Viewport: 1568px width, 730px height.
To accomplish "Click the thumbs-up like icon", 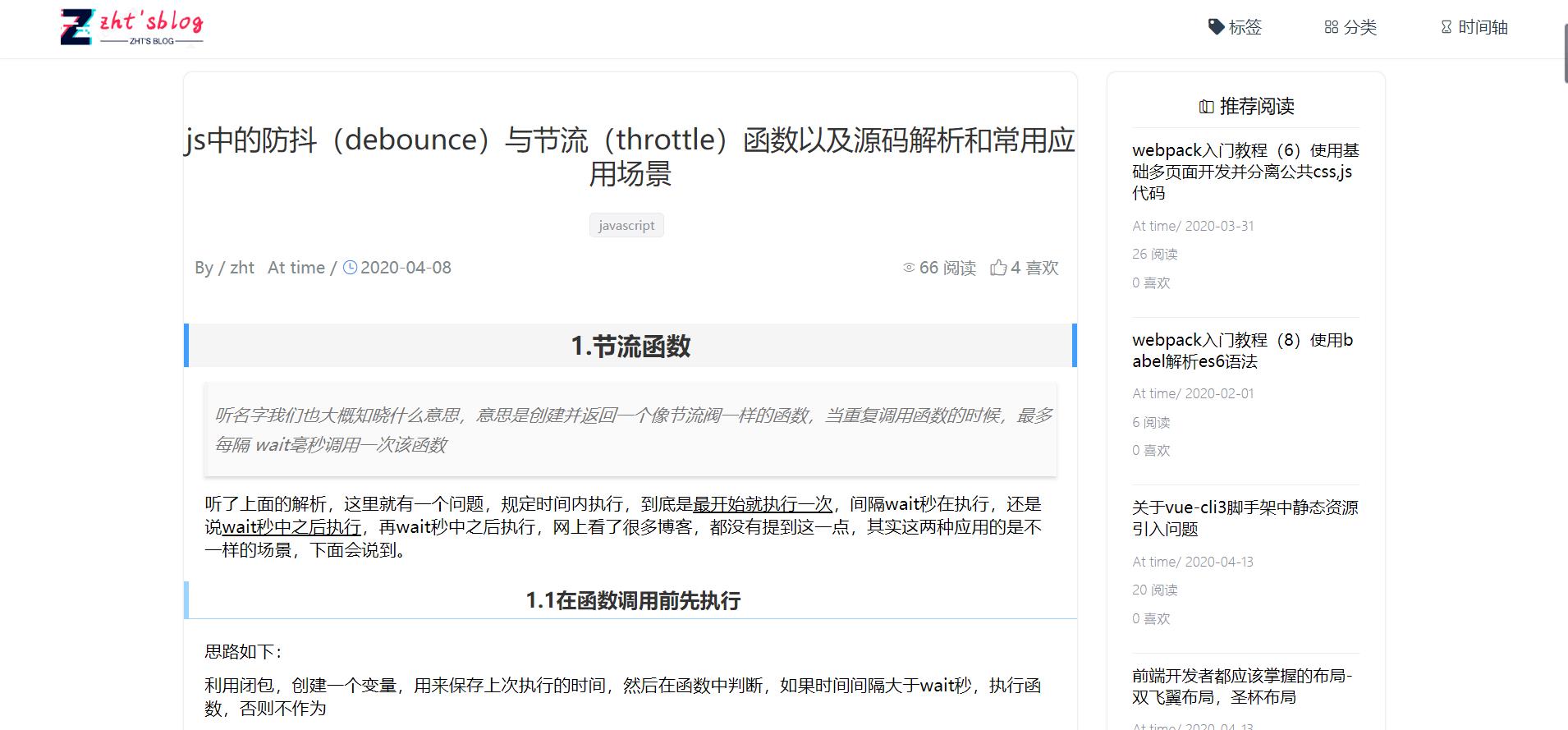I will point(997,268).
